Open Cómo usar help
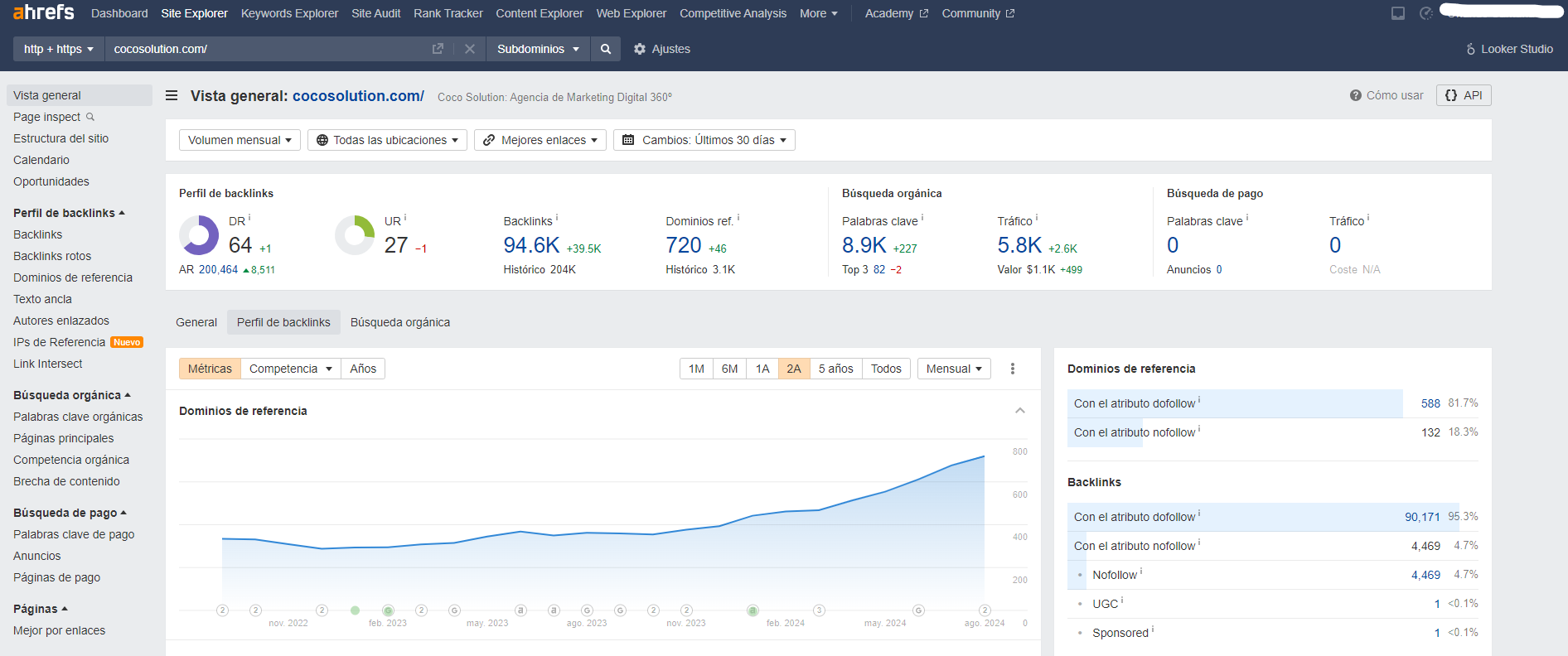This screenshot has width=1568, height=656. (1387, 95)
